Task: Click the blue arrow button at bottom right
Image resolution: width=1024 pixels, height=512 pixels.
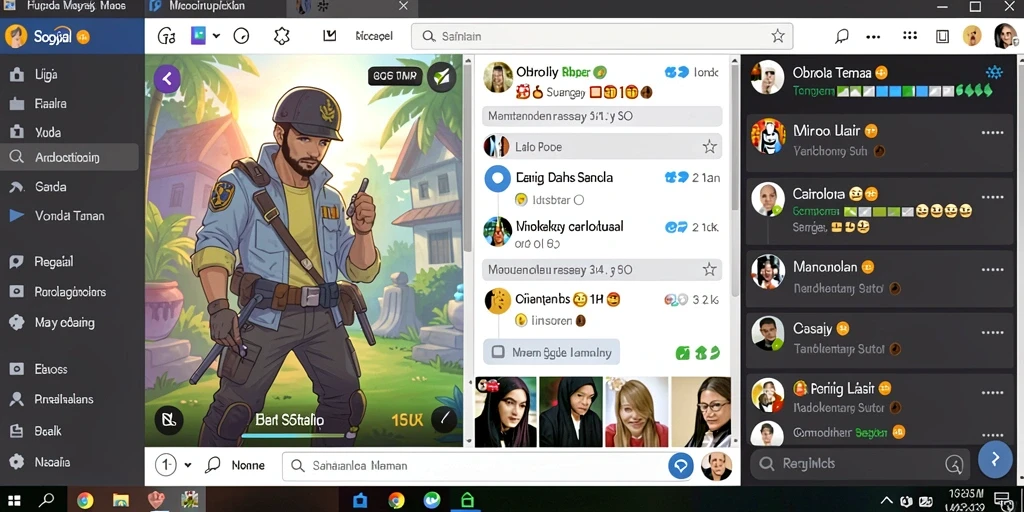Action: (x=995, y=459)
